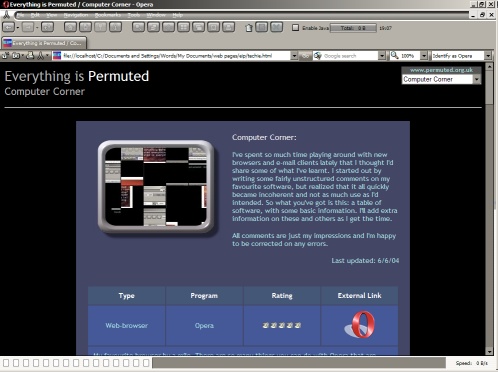Open the Window menu
Screen dimensions: 498x372
[x=156, y=15]
